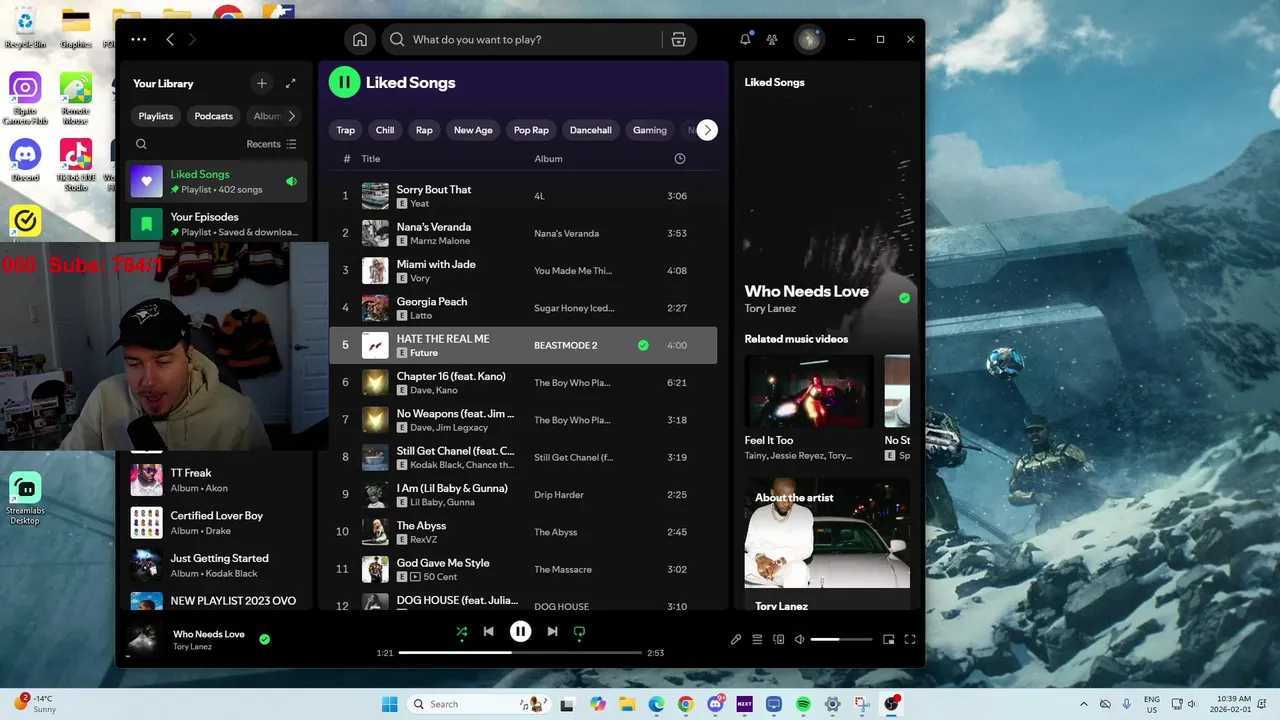This screenshot has height=720, width=1280.
Task: Pause playback in the bottom player bar
Action: [x=520, y=631]
